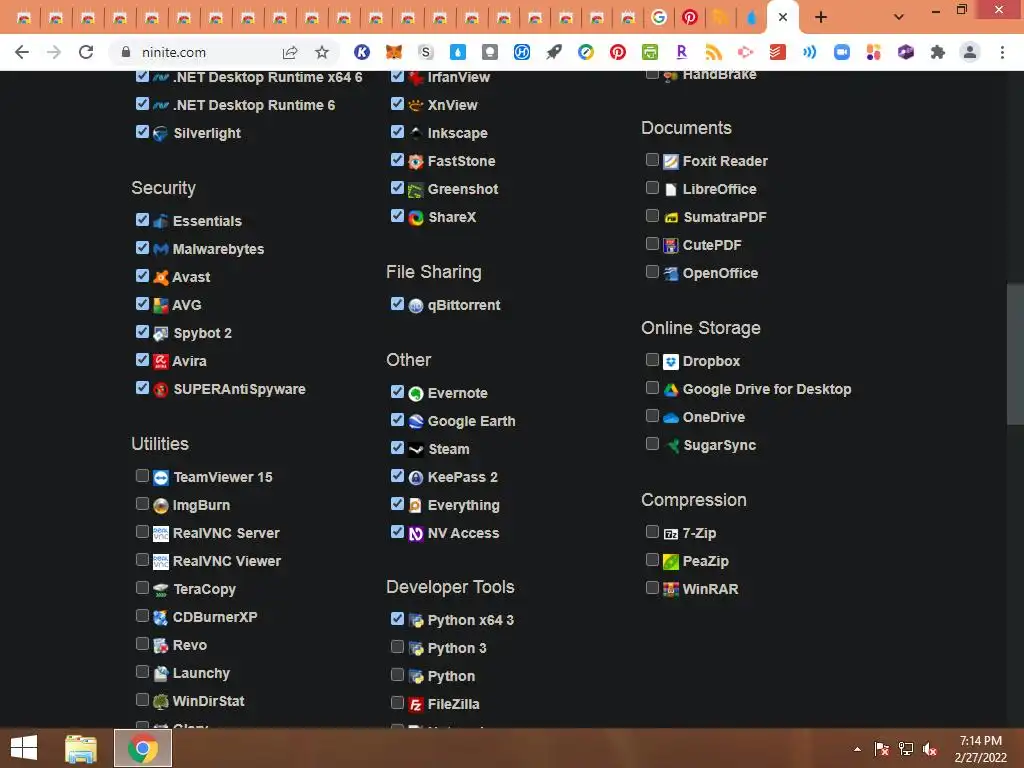Check the LibreOffice checkbox
The width and height of the screenshot is (1024, 768).
coord(652,187)
